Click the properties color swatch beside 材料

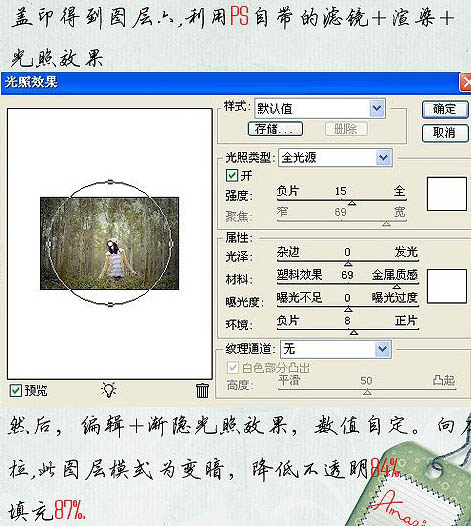coord(447,286)
